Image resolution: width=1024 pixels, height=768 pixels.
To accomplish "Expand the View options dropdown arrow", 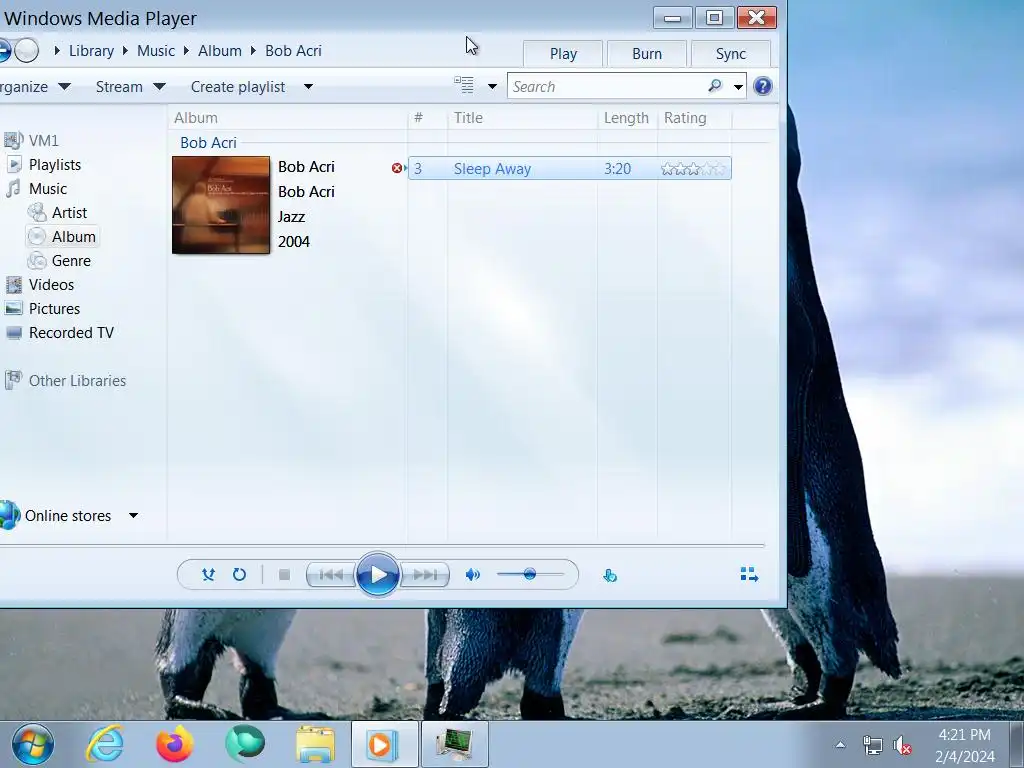I will click(492, 86).
